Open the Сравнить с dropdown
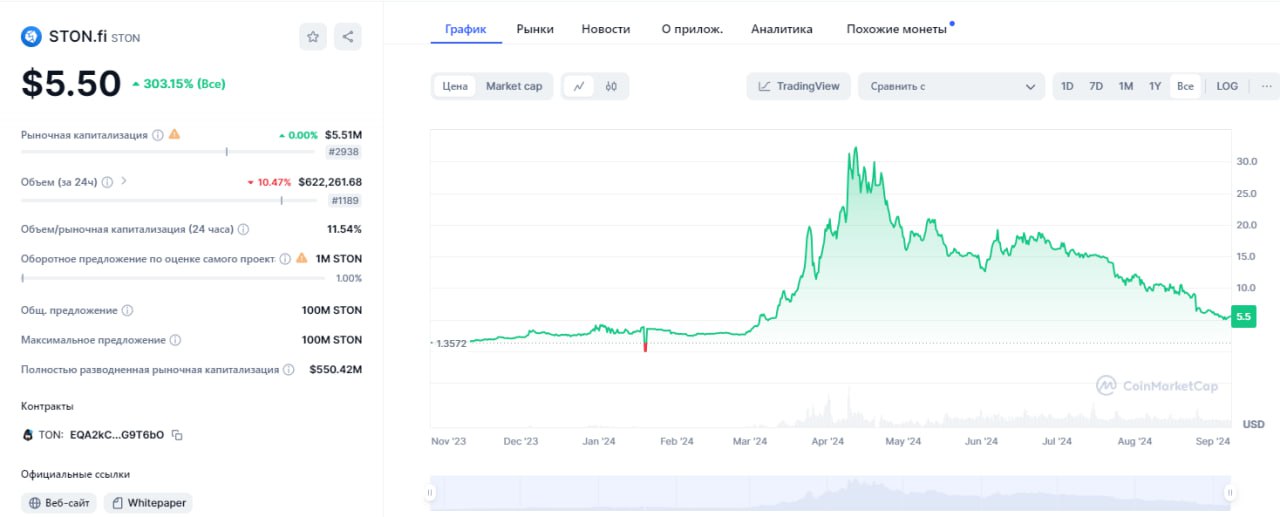The image size is (1280, 517). point(952,86)
